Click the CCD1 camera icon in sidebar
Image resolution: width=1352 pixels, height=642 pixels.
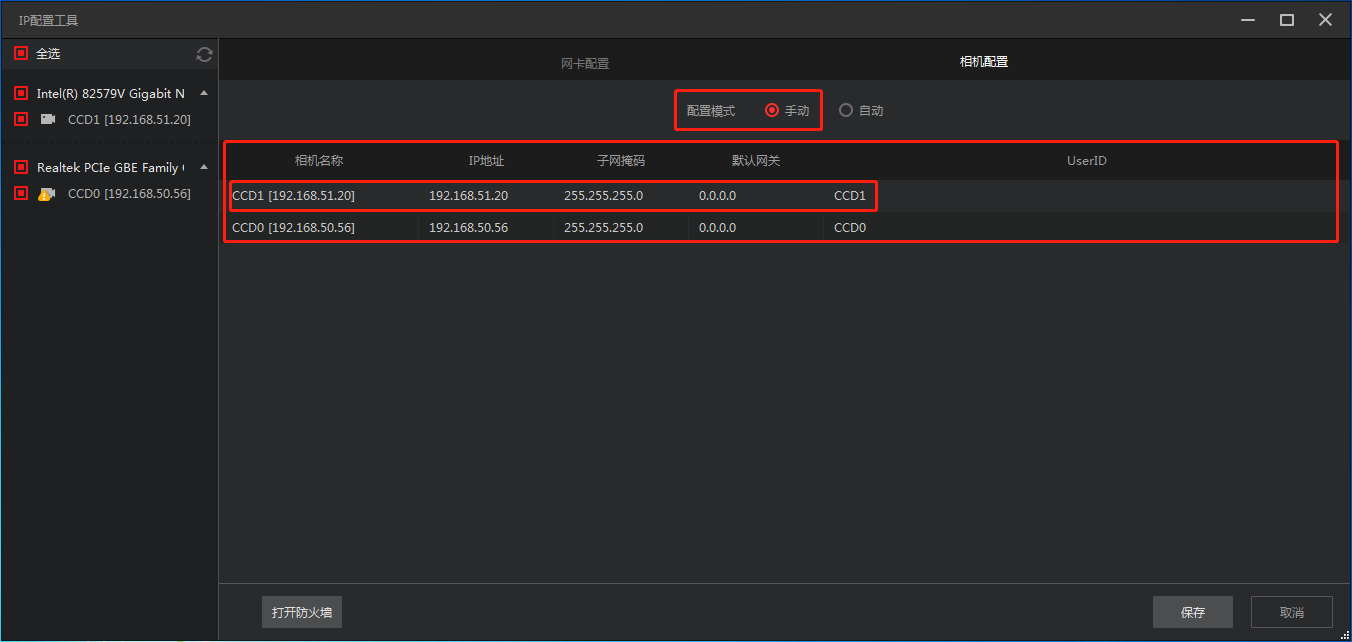(48, 119)
